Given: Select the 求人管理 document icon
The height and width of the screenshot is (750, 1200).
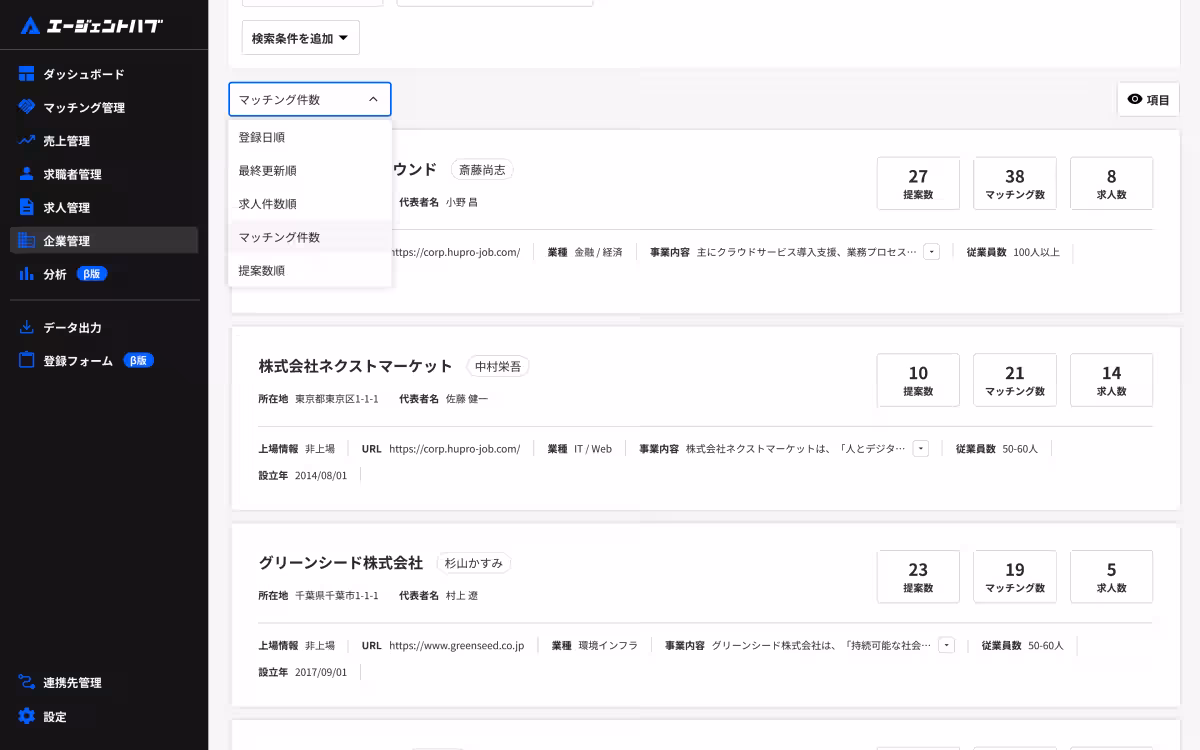Looking at the screenshot, I should [x=24, y=206].
